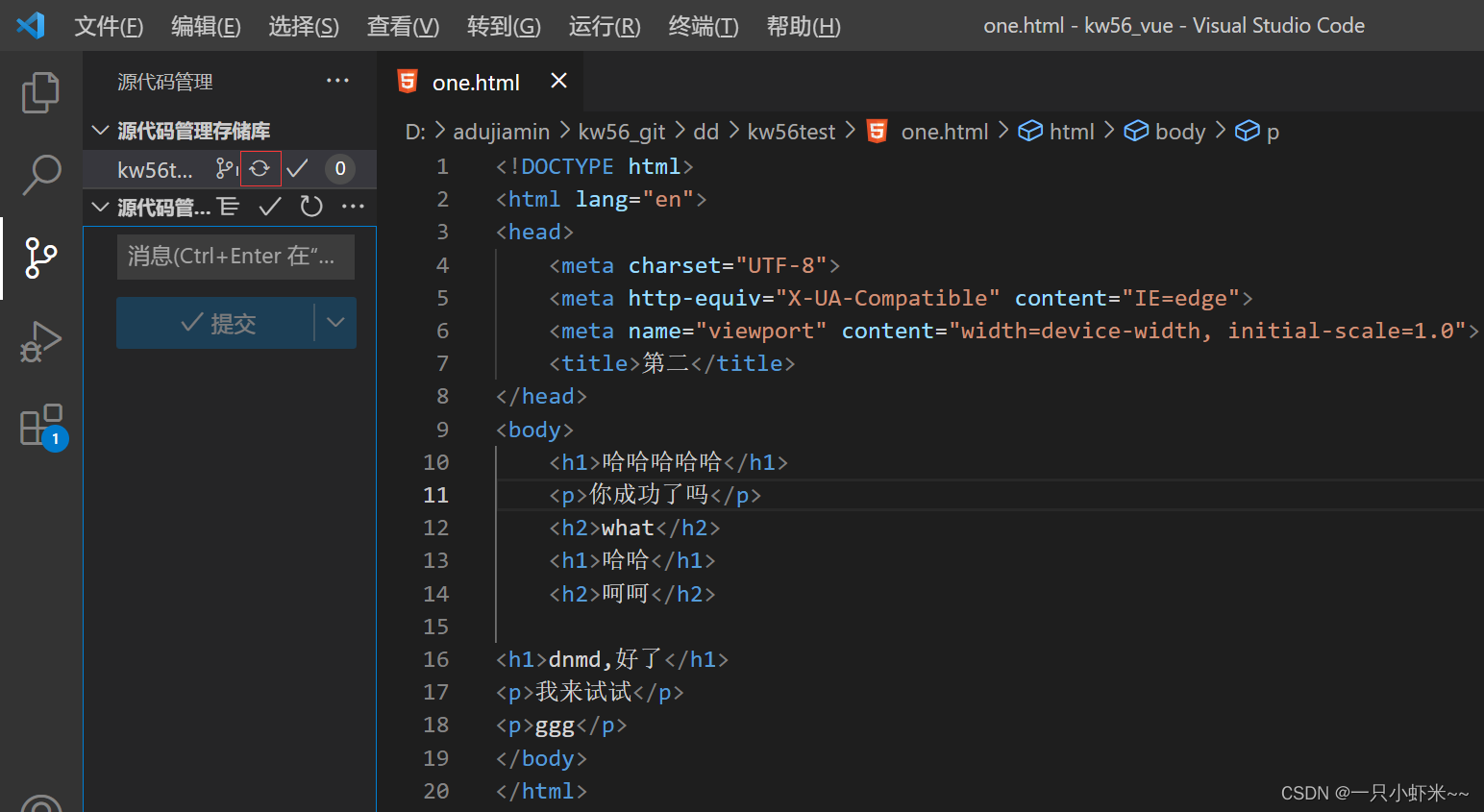
Task: Open the Search view in activity bar
Action: (x=40, y=175)
